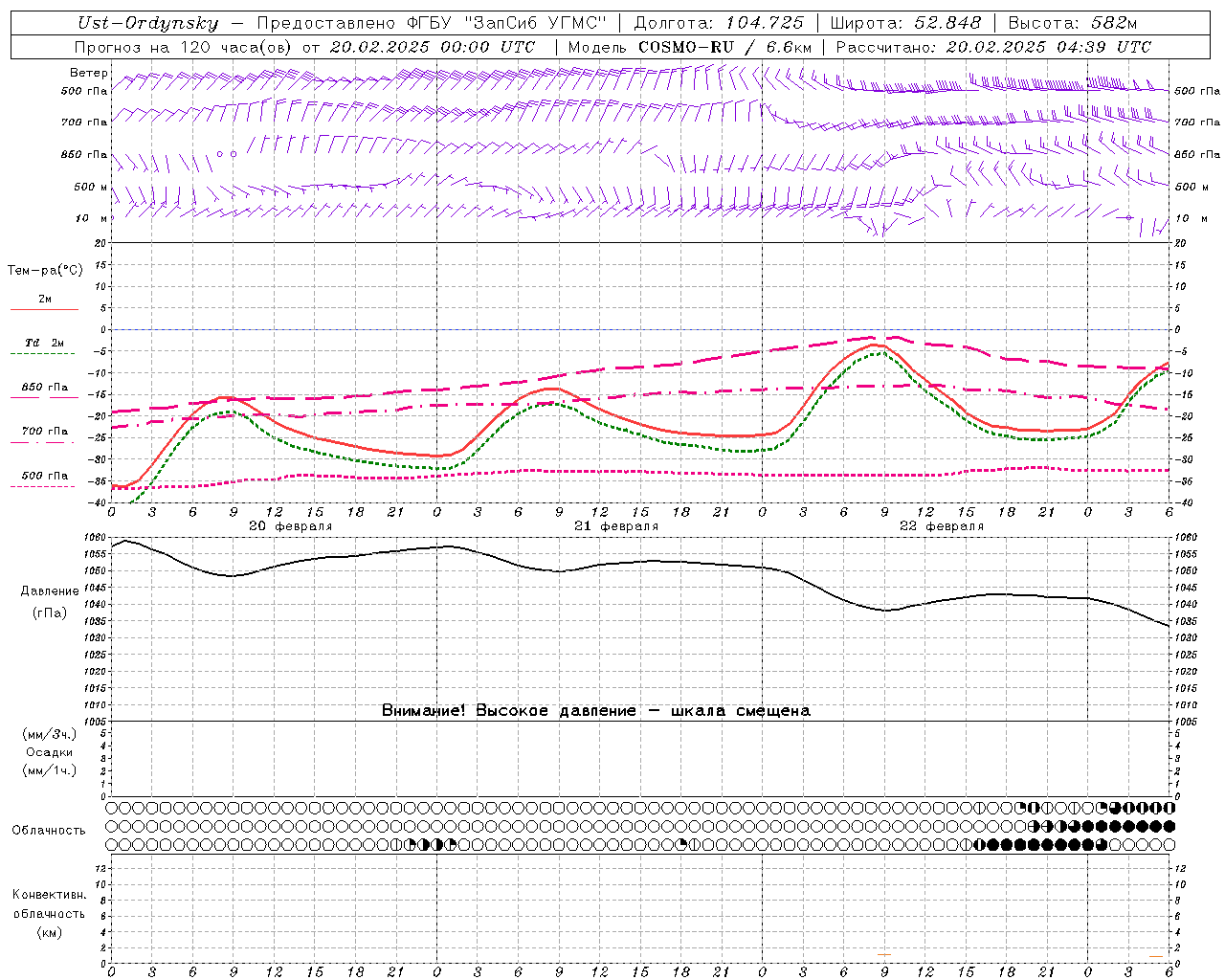Click the '1060' top value of the pressure scale
The width and height of the screenshot is (1225, 980).
click(x=96, y=538)
